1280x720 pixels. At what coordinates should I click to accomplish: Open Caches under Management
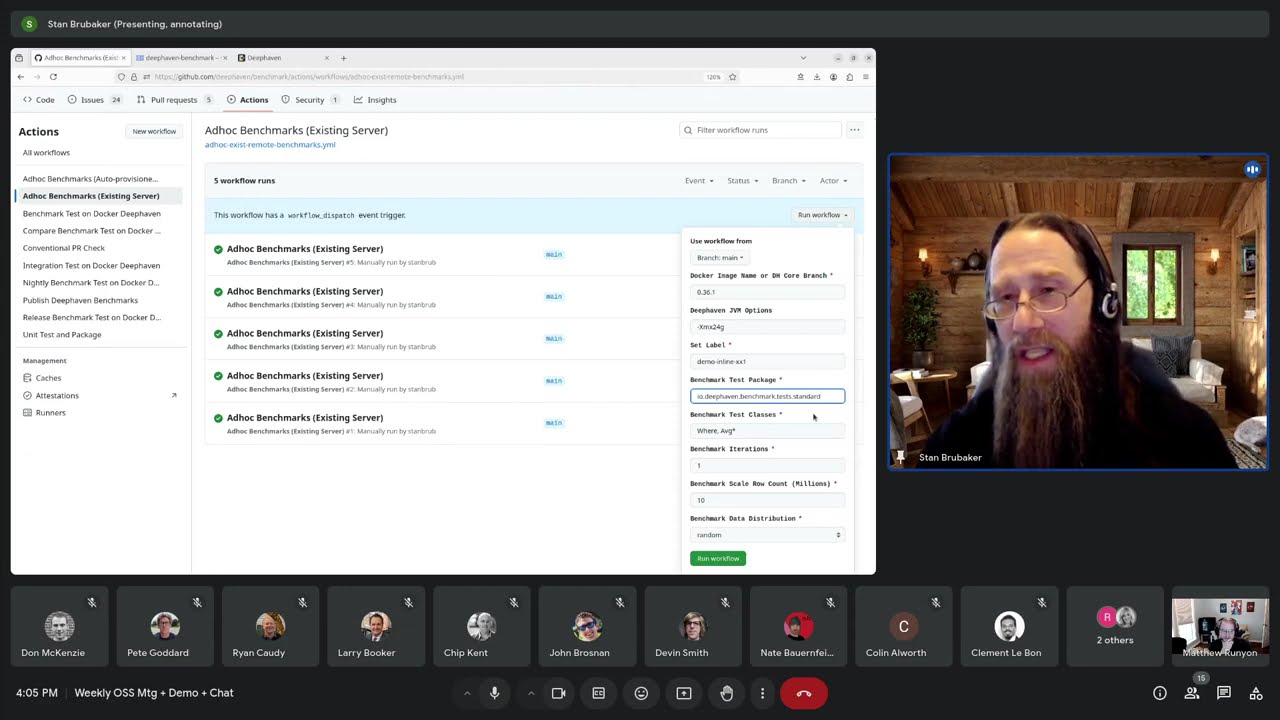[48, 378]
